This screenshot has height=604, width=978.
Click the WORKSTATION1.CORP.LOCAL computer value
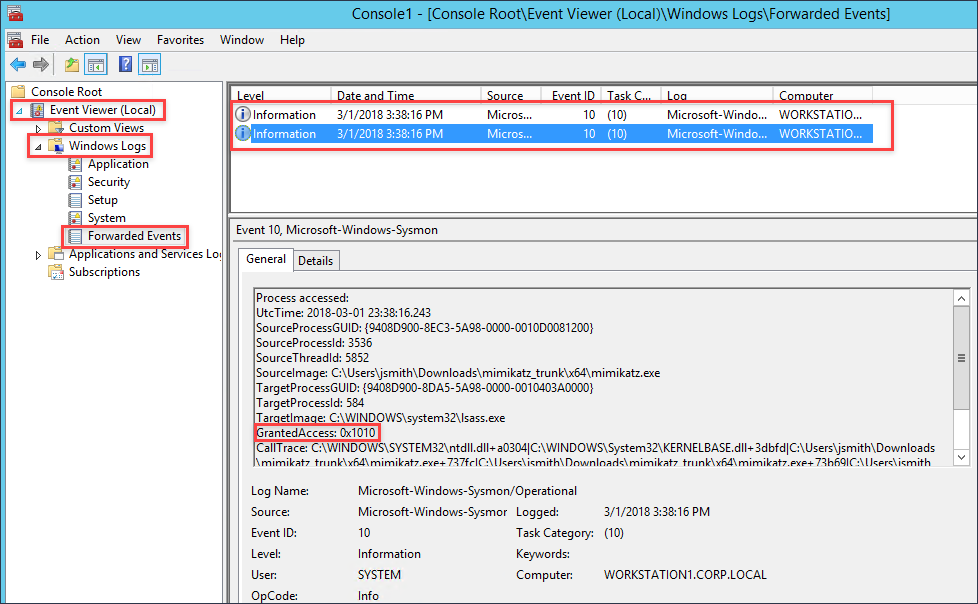pos(685,575)
